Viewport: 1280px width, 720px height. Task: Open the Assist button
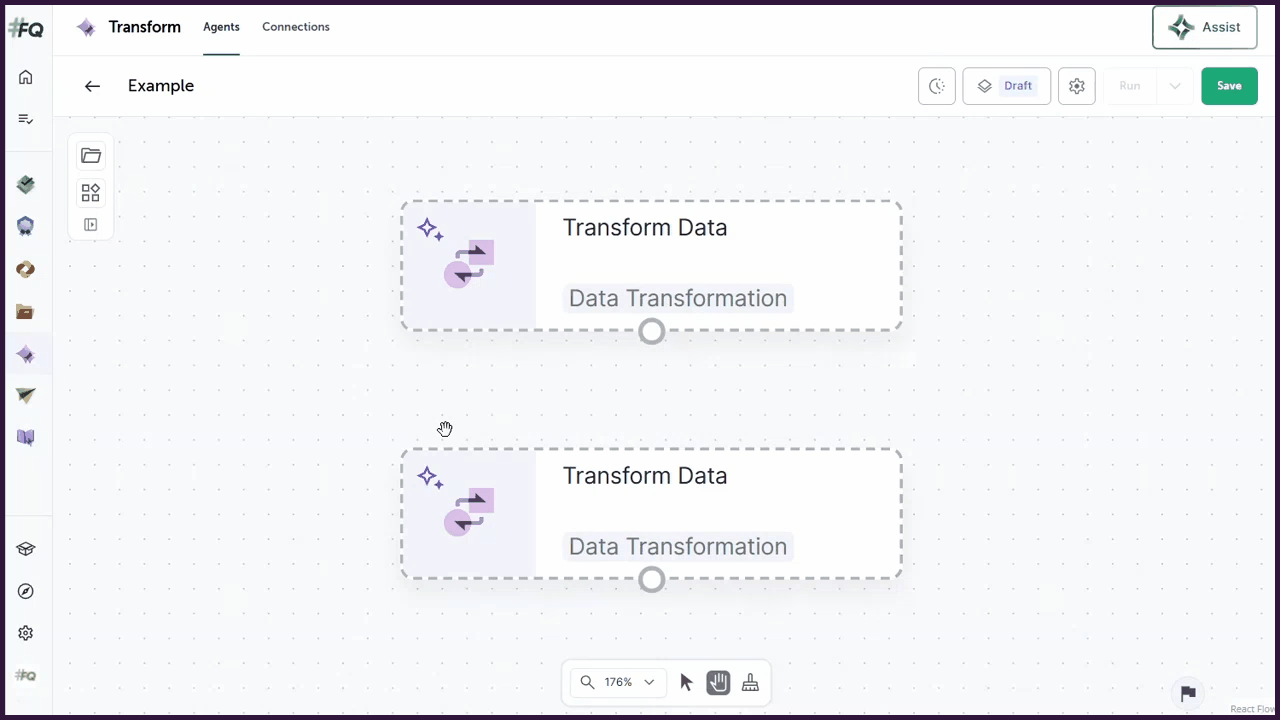[x=1205, y=27]
